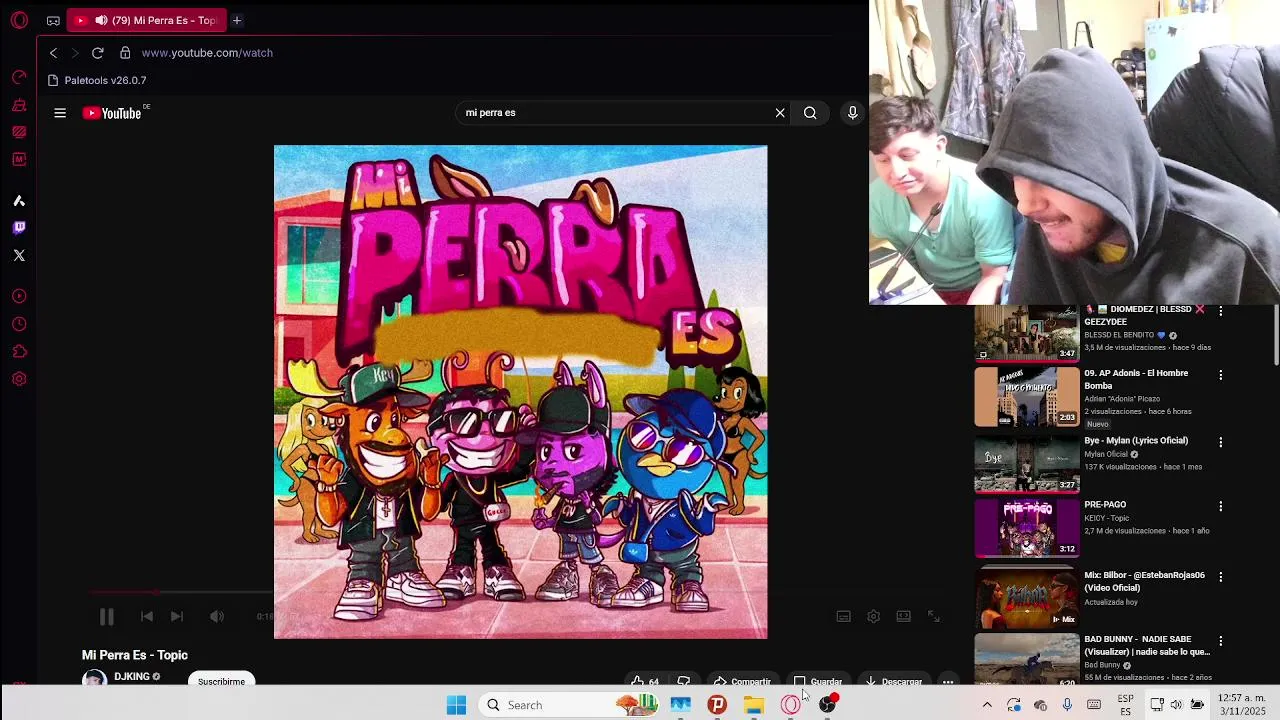Open the Bye - Mylan video thumbnail
The width and height of the screenshot is (1280, 720).
click(x=1027, y=463)
